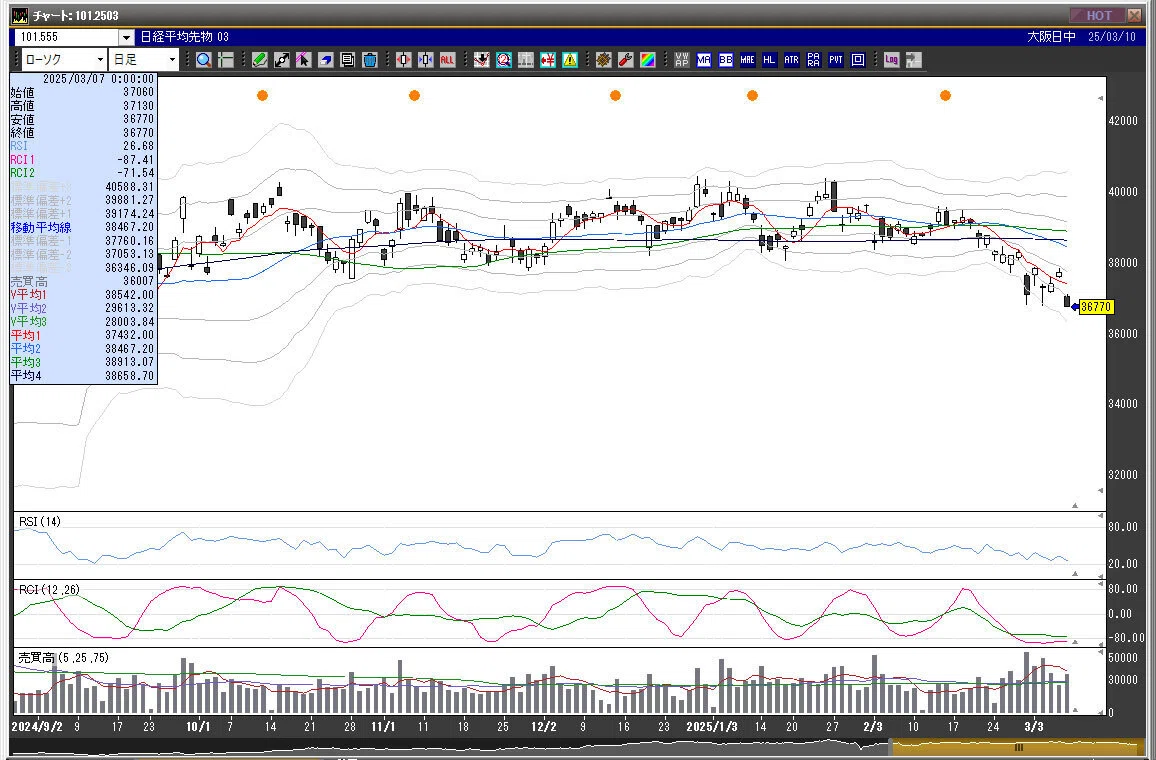The height and width of the screenshot is (760, 1156).
Task: Click the HOT button in title bar
Action: (1097, 15)
